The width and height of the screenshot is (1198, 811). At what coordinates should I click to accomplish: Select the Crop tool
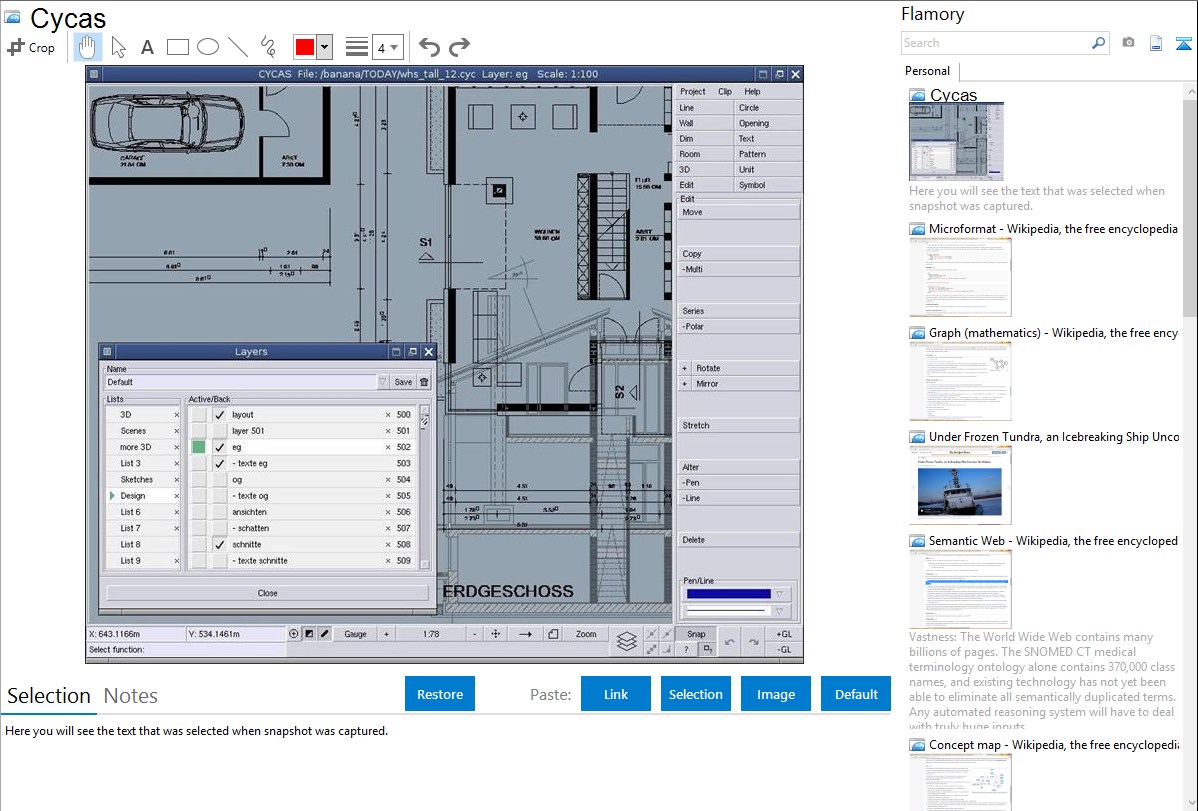tap(31, 47)
